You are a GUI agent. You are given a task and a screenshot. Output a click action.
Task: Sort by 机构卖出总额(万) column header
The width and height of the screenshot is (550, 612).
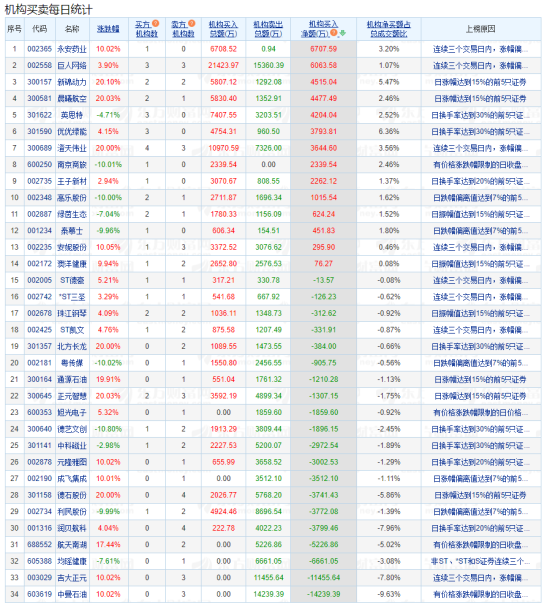[x=268, y=29]
